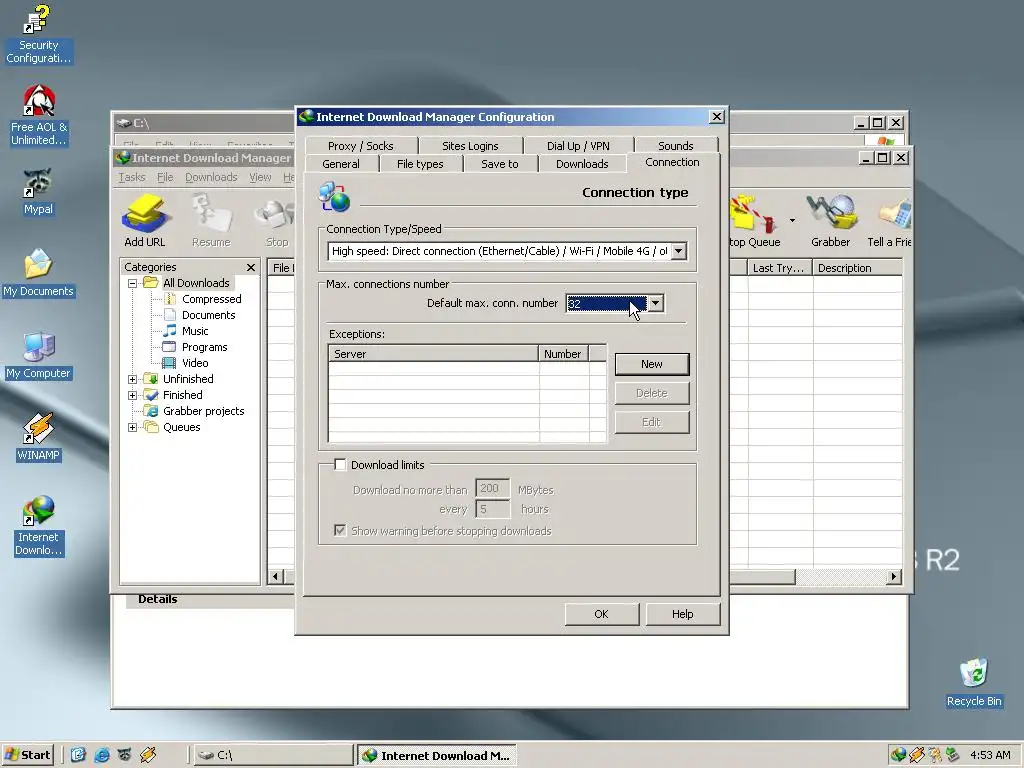Launch Mypal raccoon icon in quick launch
Image resolution: width=1024 pixels, height=768 pixels.
point(125,755)
